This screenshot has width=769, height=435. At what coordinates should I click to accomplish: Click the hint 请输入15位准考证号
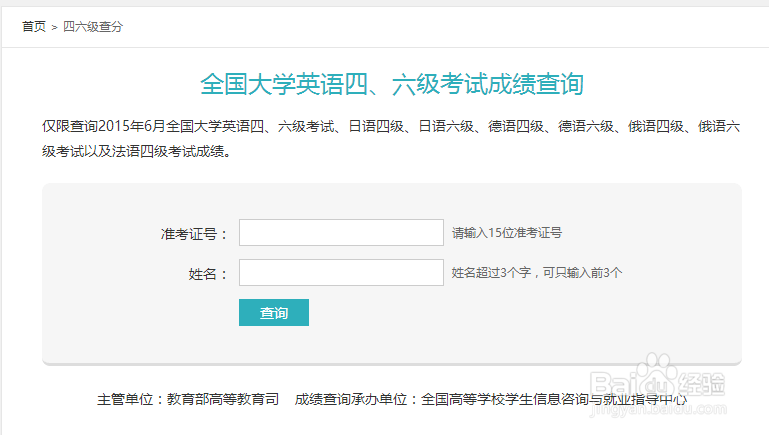click(507, 233)
